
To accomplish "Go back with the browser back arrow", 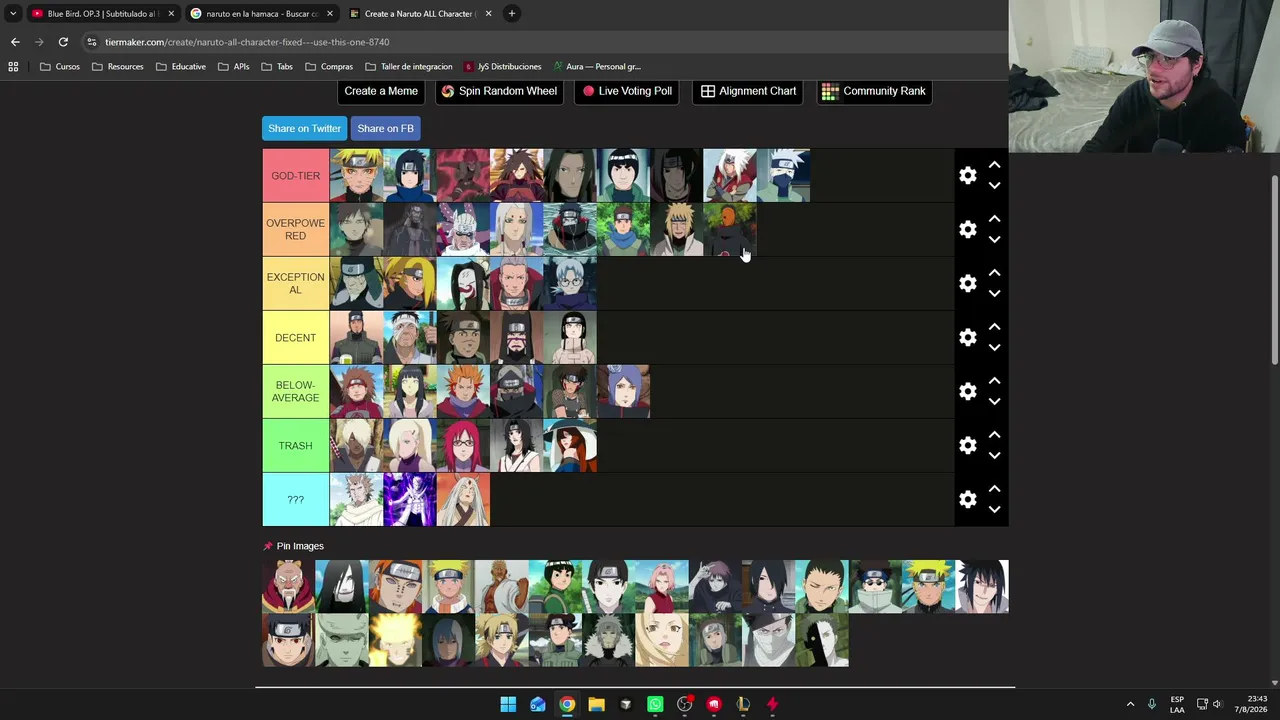I will point(15,42).
